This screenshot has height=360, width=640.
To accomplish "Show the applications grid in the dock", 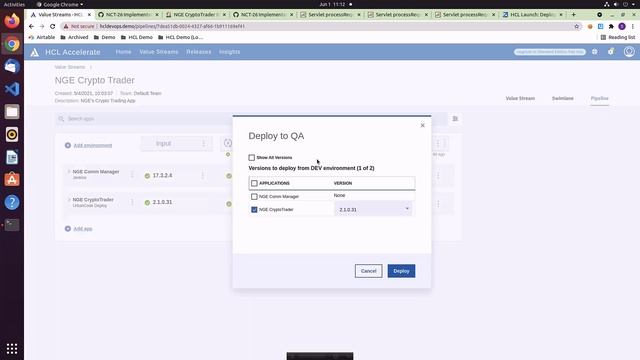I will pyautogui.click(x=12, y=349).
